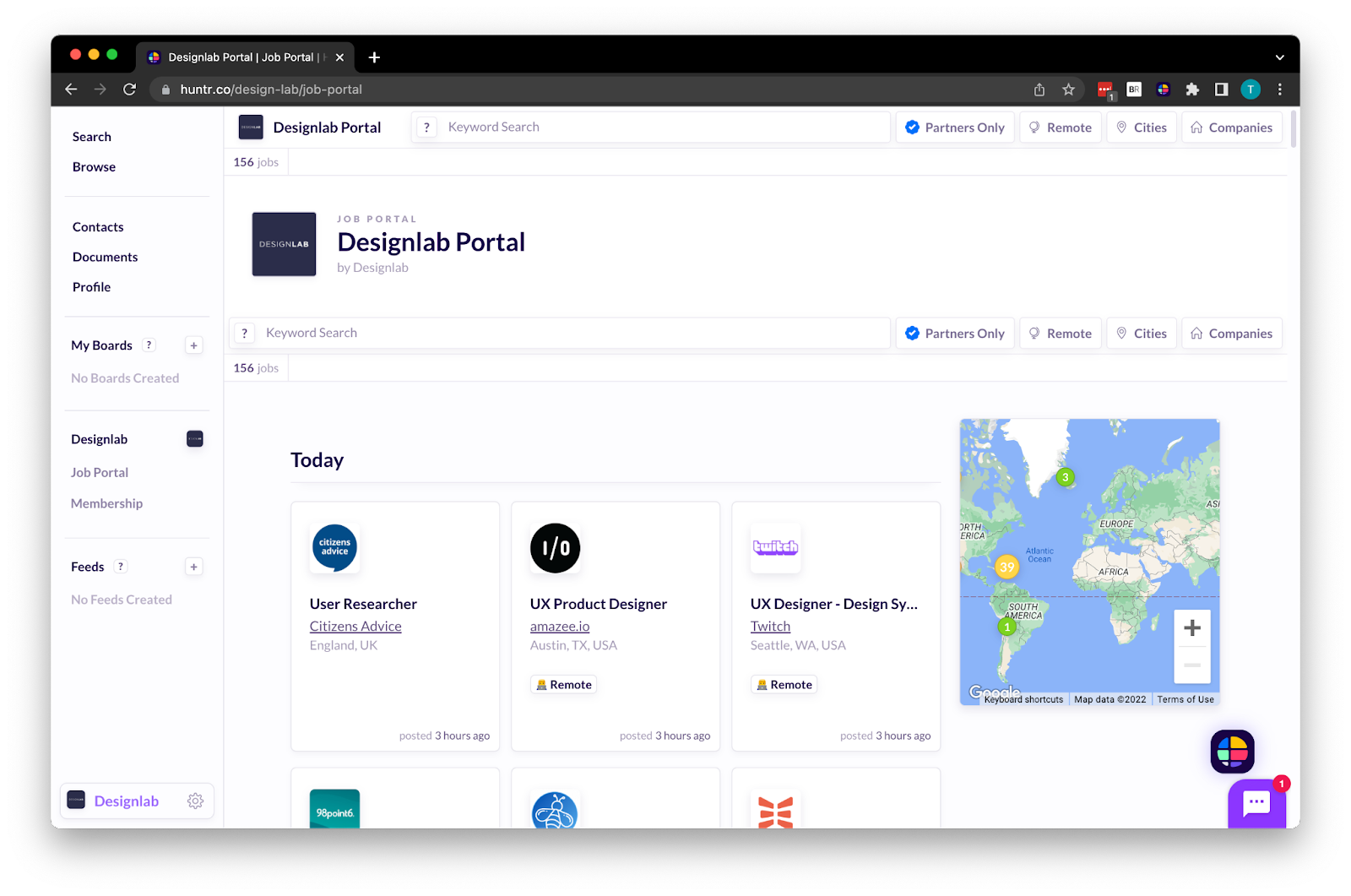Toggle browser side panel icon

tap(1221, 90)
